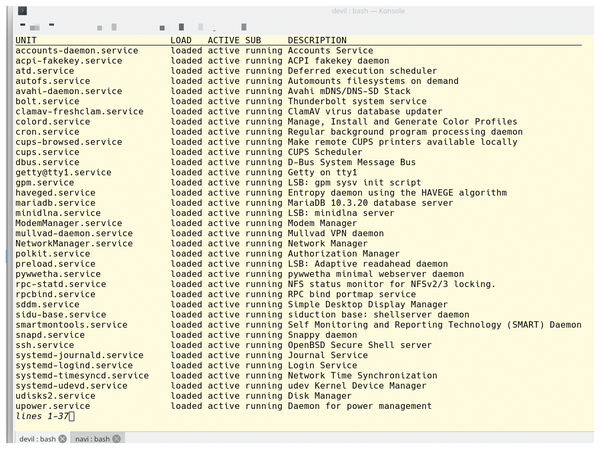The image size is (600, 449).
Task: Click 'Thunderbolt system service' description
Action: click(357, 101)
